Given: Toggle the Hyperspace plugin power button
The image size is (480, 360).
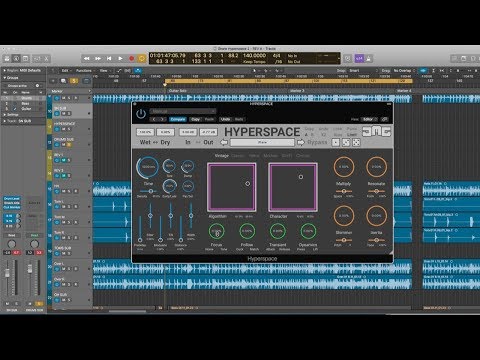Looking at the screenshot, I should pos(141,114).
